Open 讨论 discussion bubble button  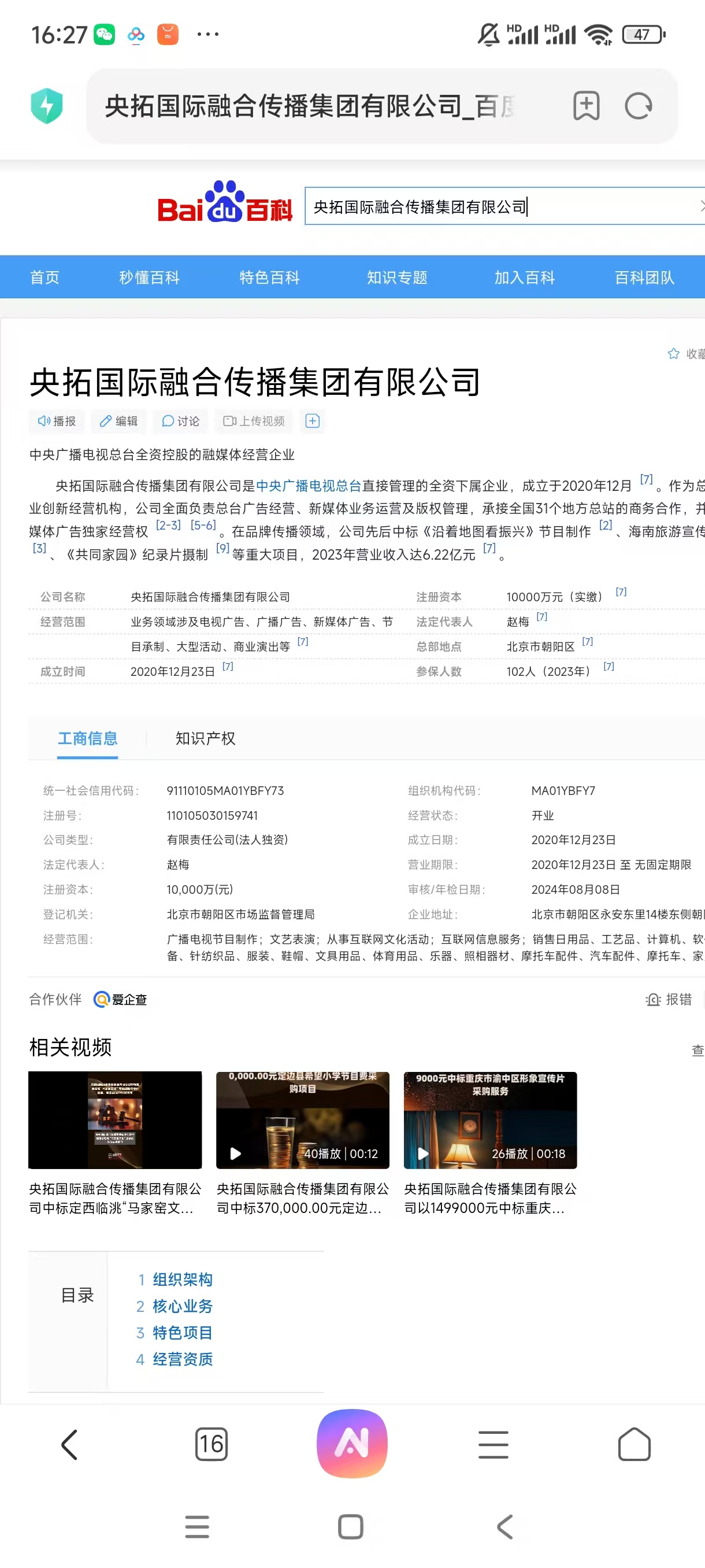pyautogui.click(x=181, y=421)
